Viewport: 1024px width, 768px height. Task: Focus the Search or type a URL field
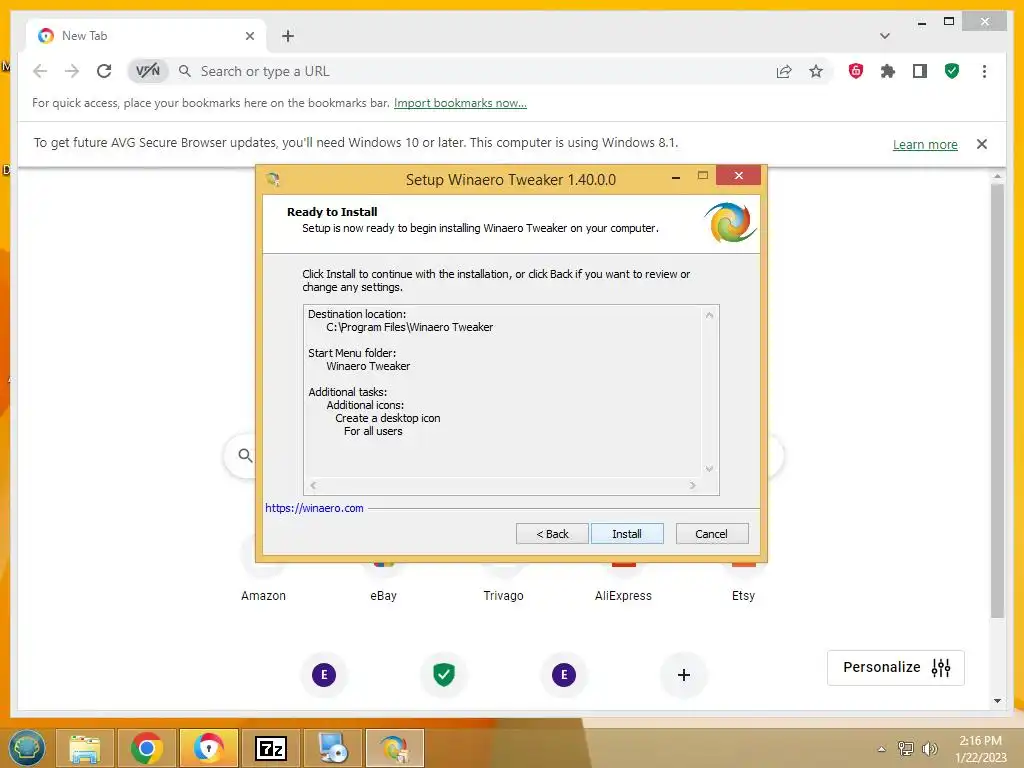[480, 71]
